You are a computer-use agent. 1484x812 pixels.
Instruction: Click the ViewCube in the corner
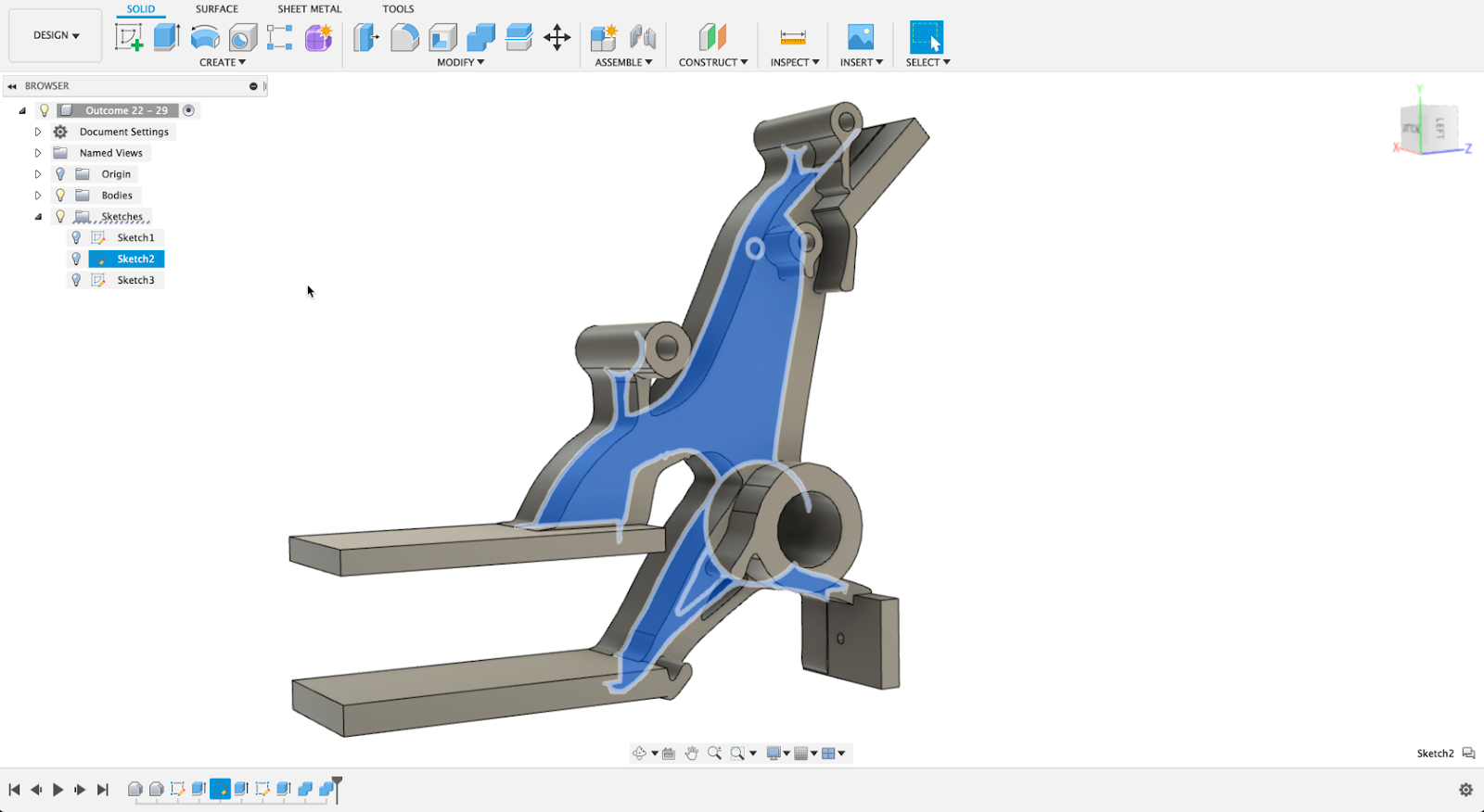[x=1429, y=128]
